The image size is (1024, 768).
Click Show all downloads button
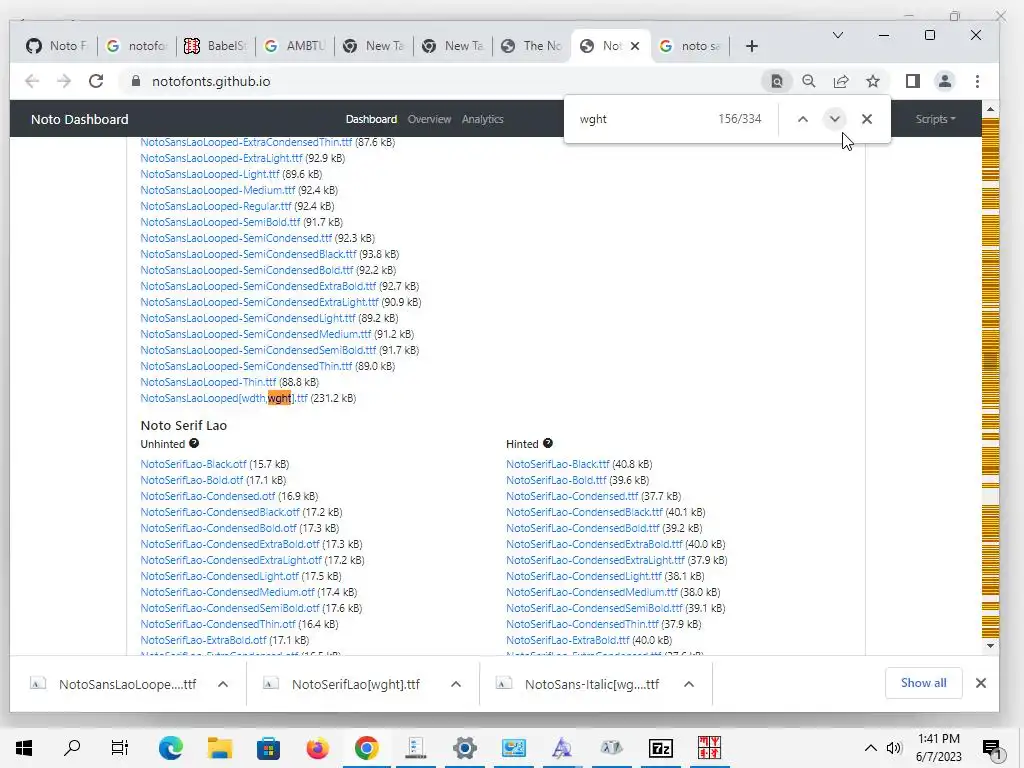[923, 683]
